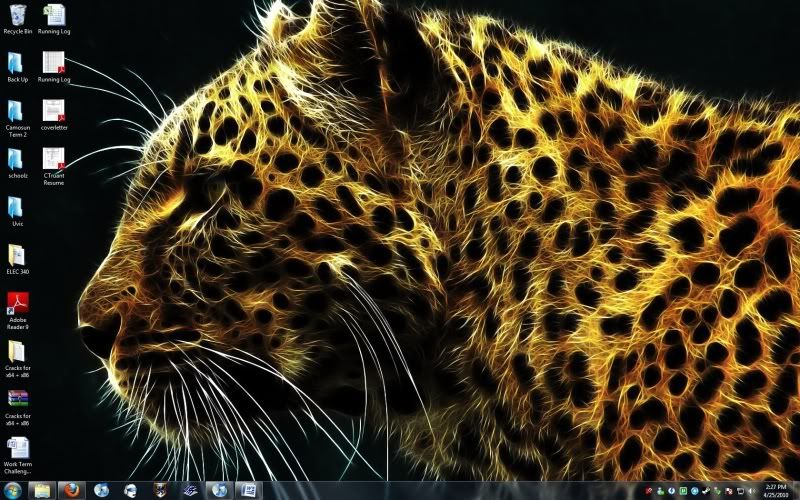
Task: Switch to Microsoft Word in the taskbar
Action: (x=249, y=491)
